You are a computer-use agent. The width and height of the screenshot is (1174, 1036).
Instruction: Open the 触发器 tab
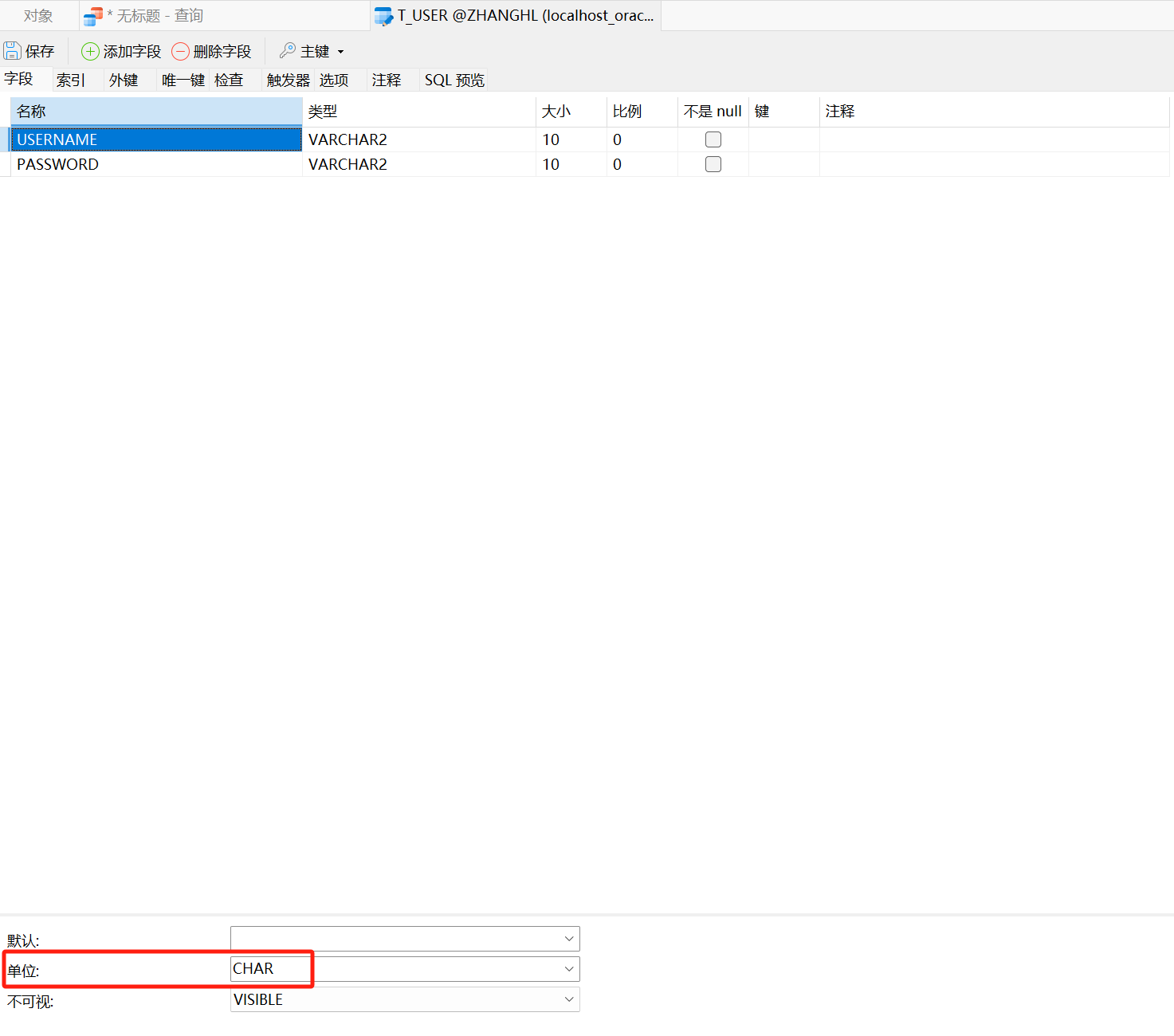(288, 80)
